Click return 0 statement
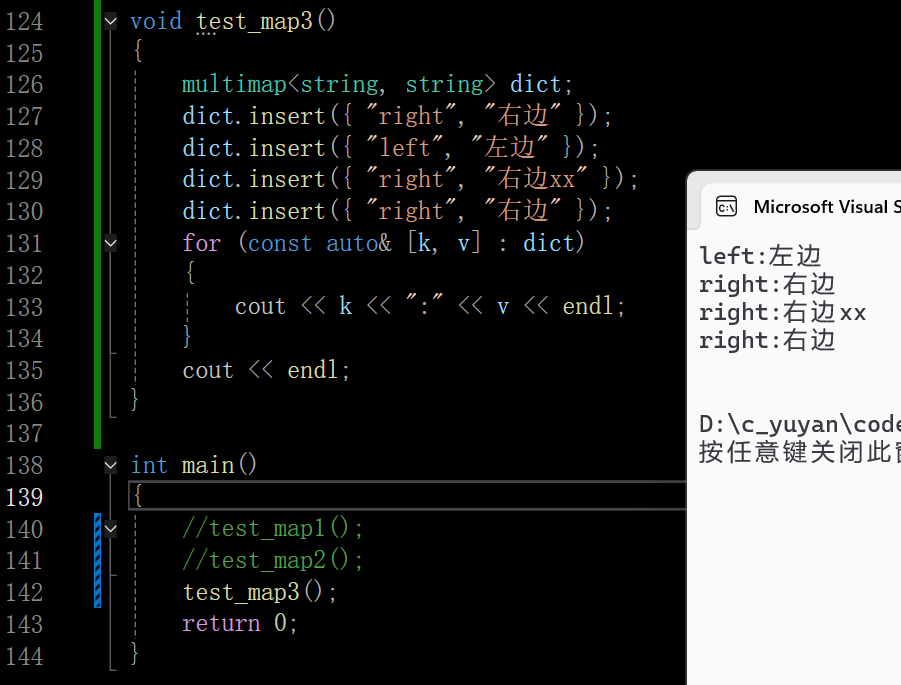Screen dimensions: 901x685 [239, 623]
